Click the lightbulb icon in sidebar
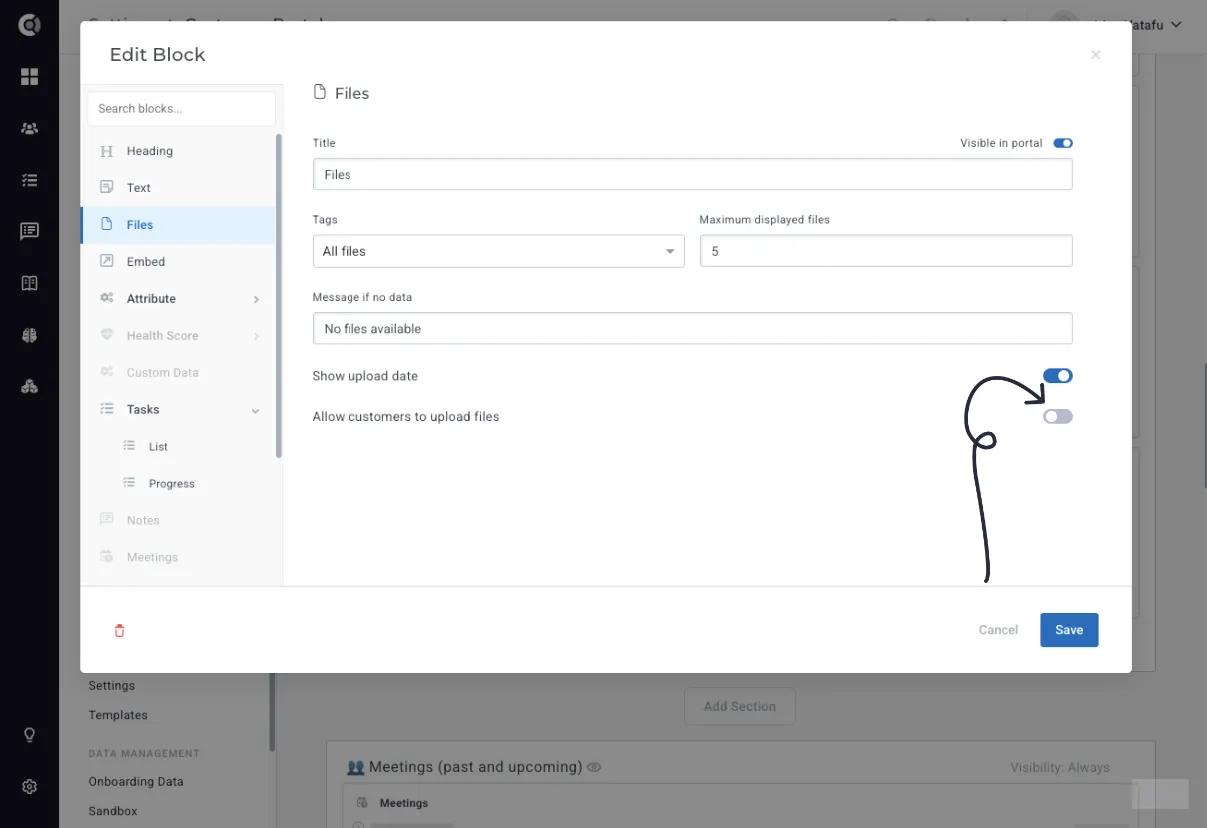The image size is (1207, 828). pos(29,735)
